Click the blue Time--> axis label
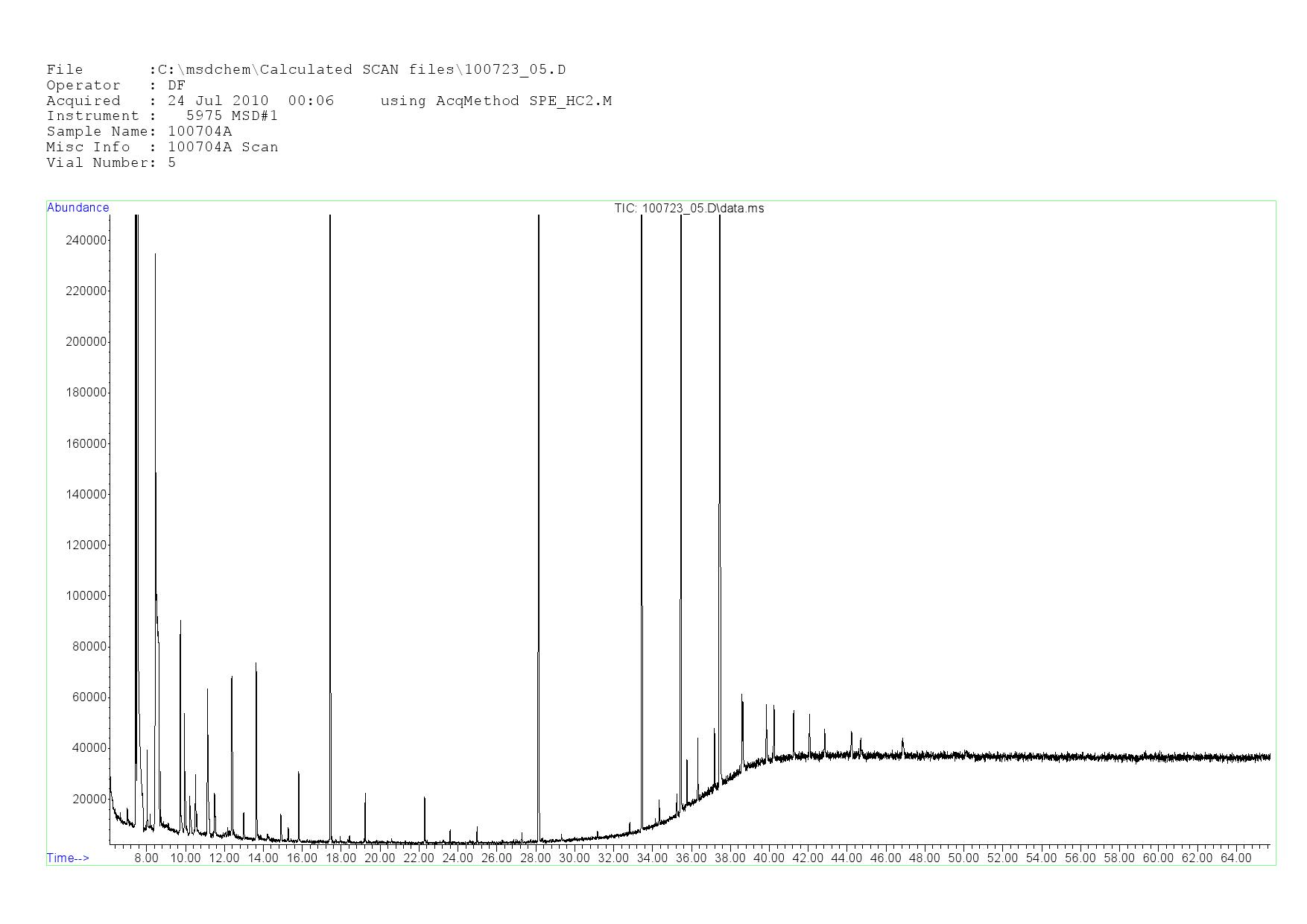The image size is (1307, 924). [x=68, y=858]
